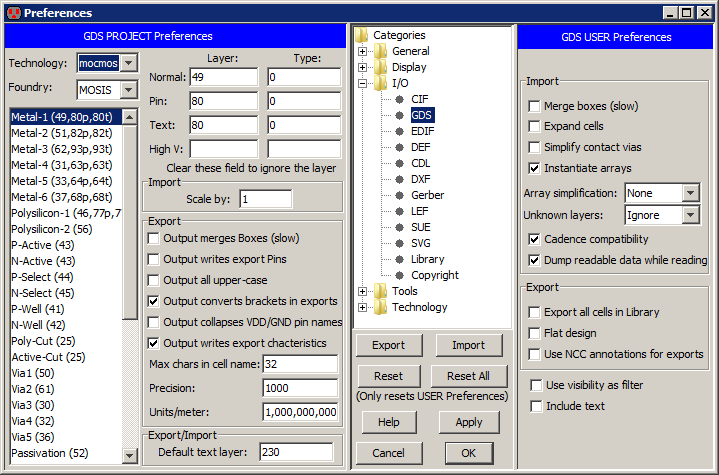Viewport: 719px width, 475px height.
Task: Enable Merge boxes (slow) import option
Action: (x=534, y=106)
